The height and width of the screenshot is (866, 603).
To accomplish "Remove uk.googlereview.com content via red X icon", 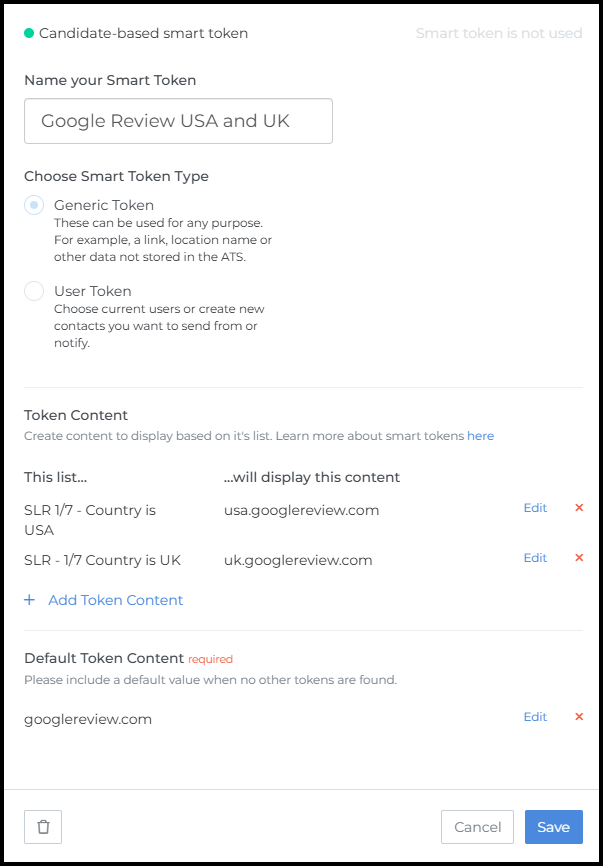I will pyautogui.click(x=579, y=558).
